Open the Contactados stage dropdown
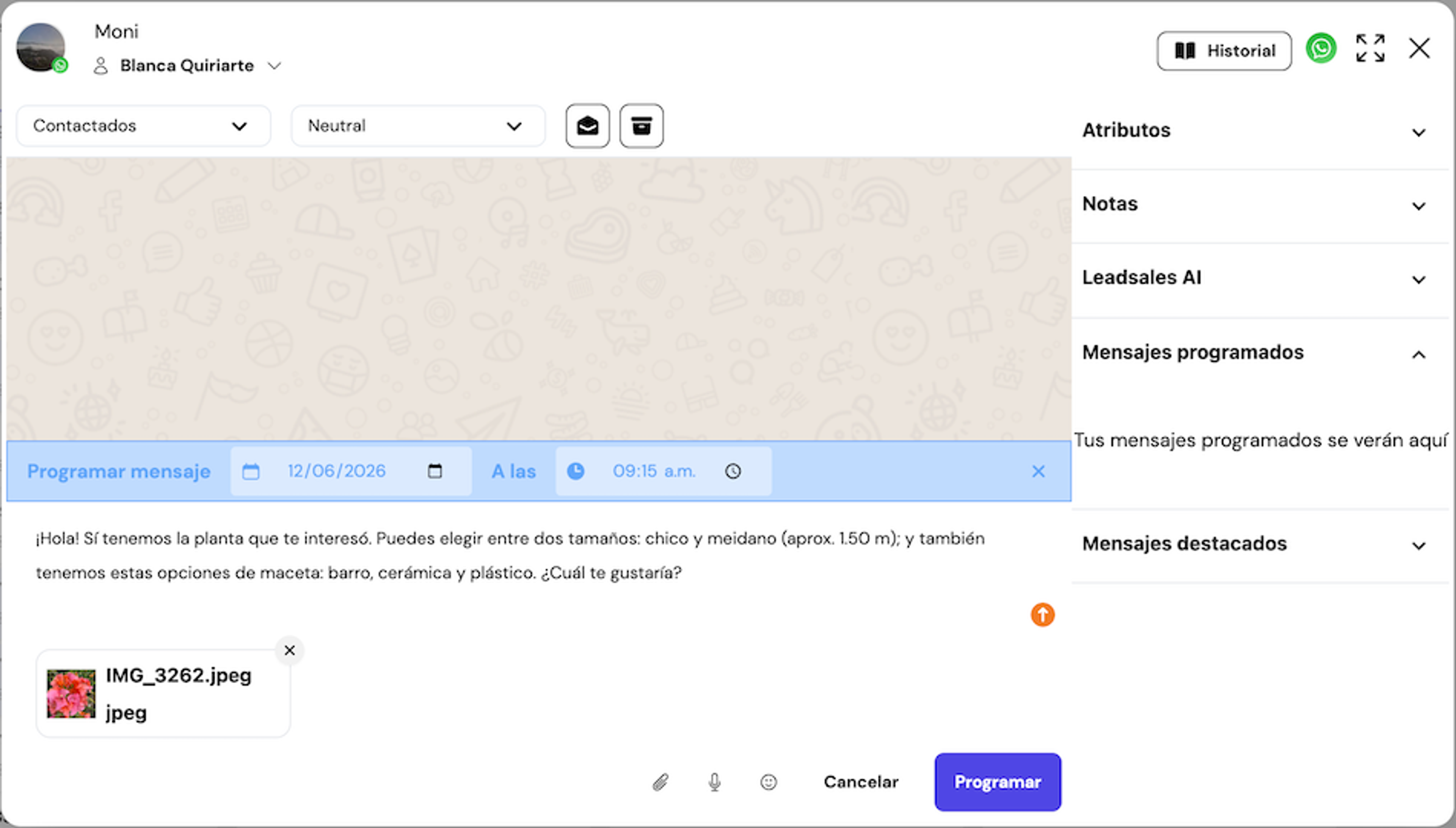This screenshot has height=828, width=1456. click(143, 126)
